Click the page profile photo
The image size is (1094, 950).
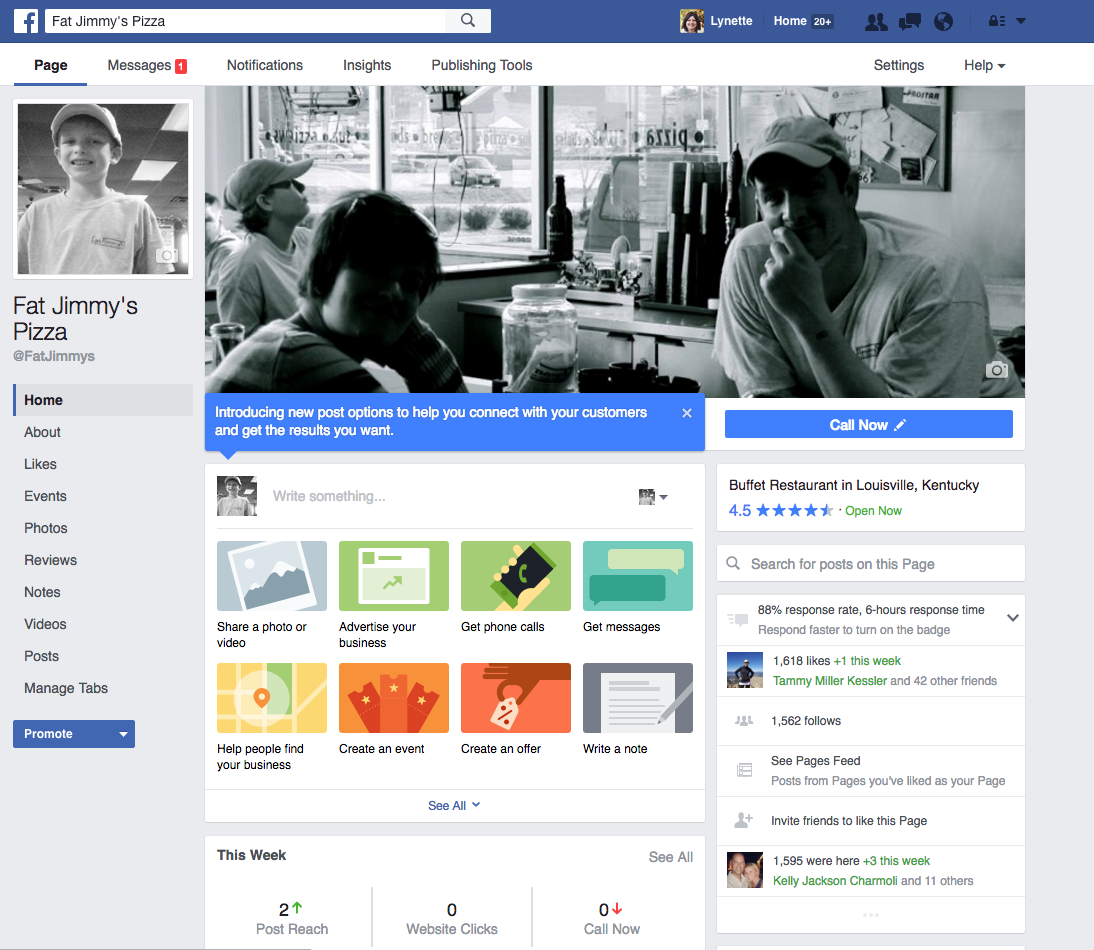[x=103, y=188]
